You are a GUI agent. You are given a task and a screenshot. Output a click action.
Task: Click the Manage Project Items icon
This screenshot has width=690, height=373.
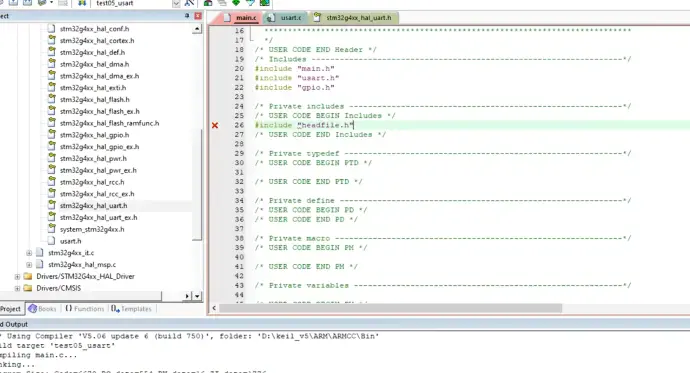point(208,3)
